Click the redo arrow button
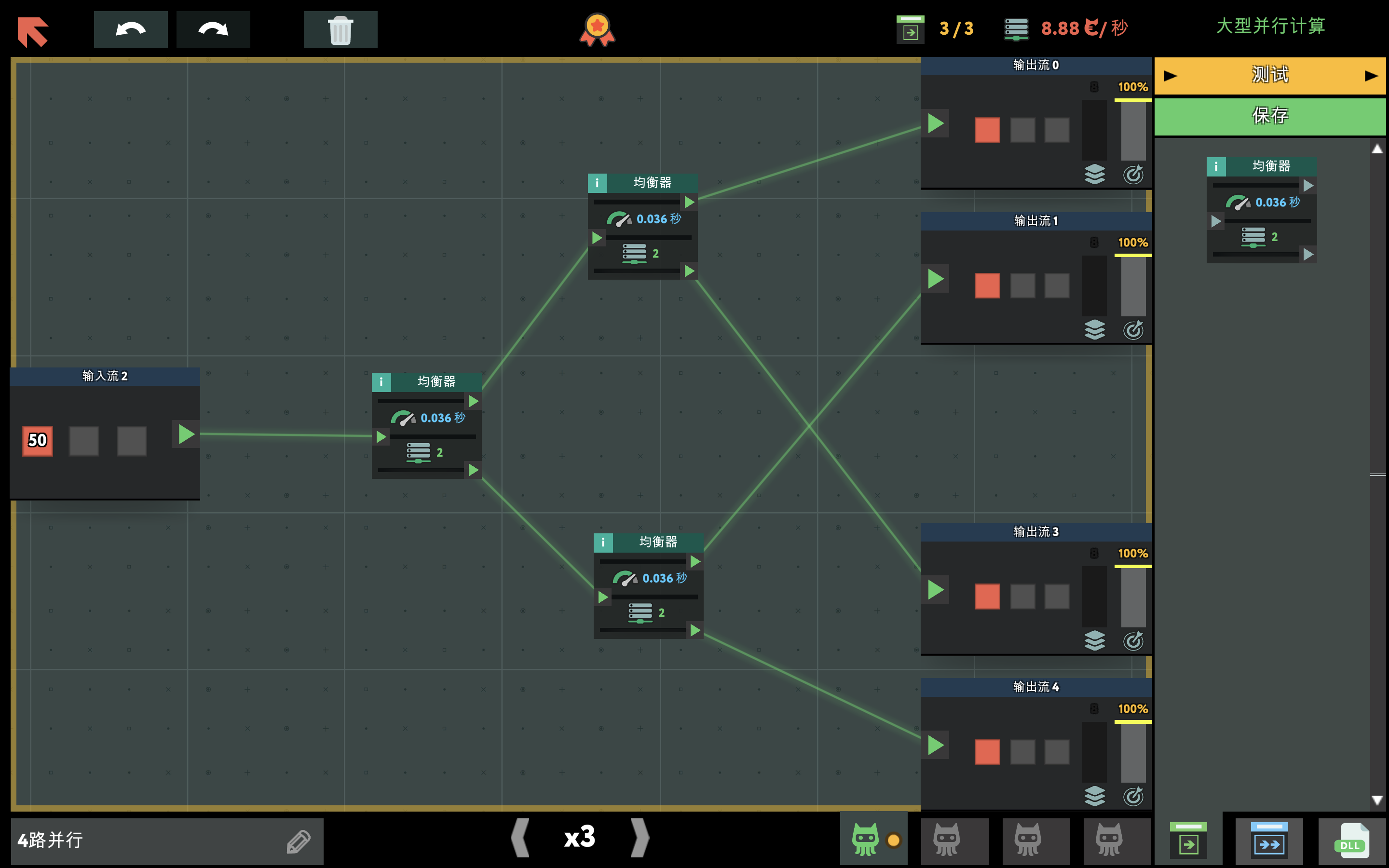Image resolution: width=1389 pixels, height=868 pixels. coord(213,29)
